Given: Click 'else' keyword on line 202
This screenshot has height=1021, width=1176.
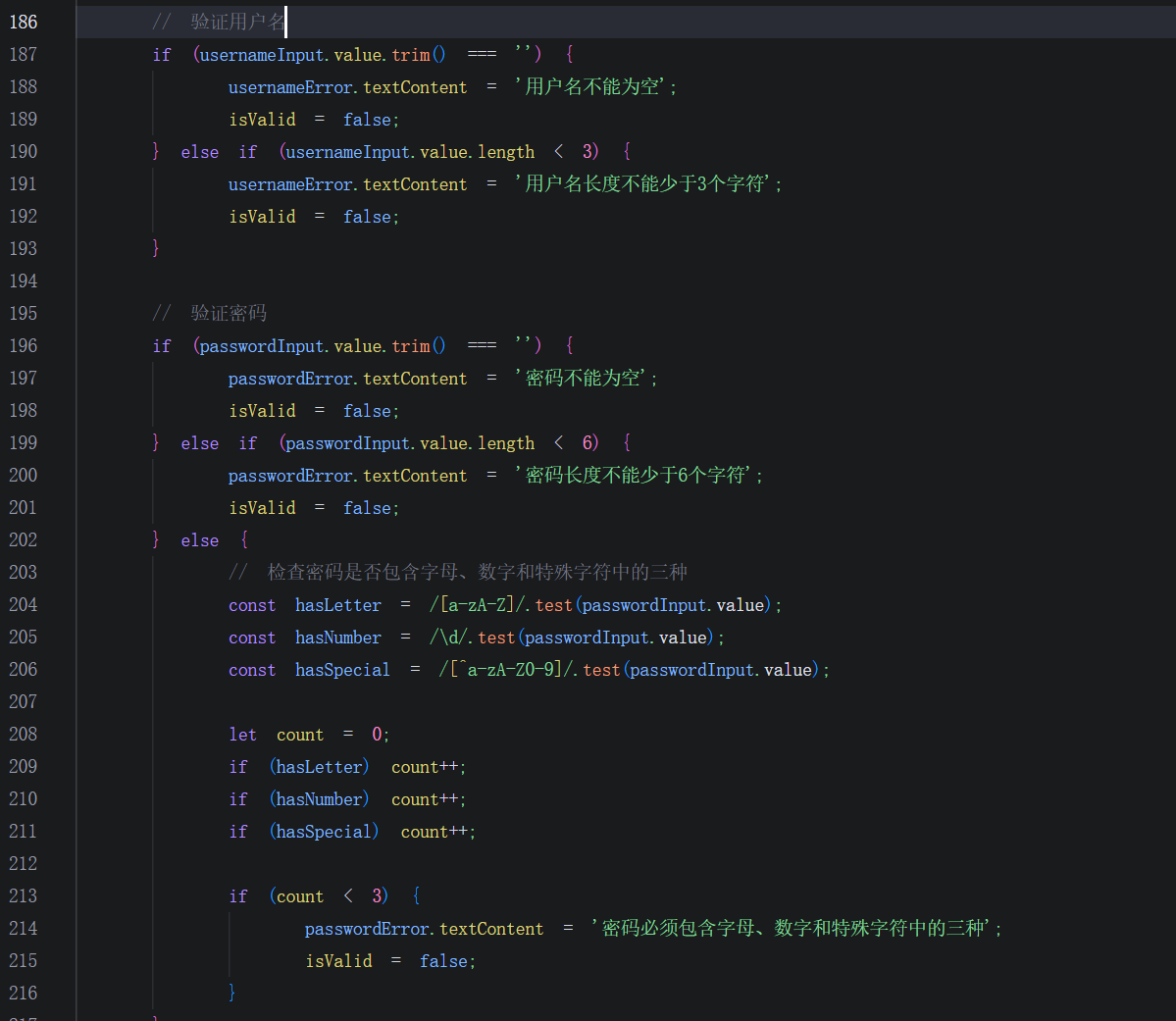Looking at the screenshot, I should 199,540.
